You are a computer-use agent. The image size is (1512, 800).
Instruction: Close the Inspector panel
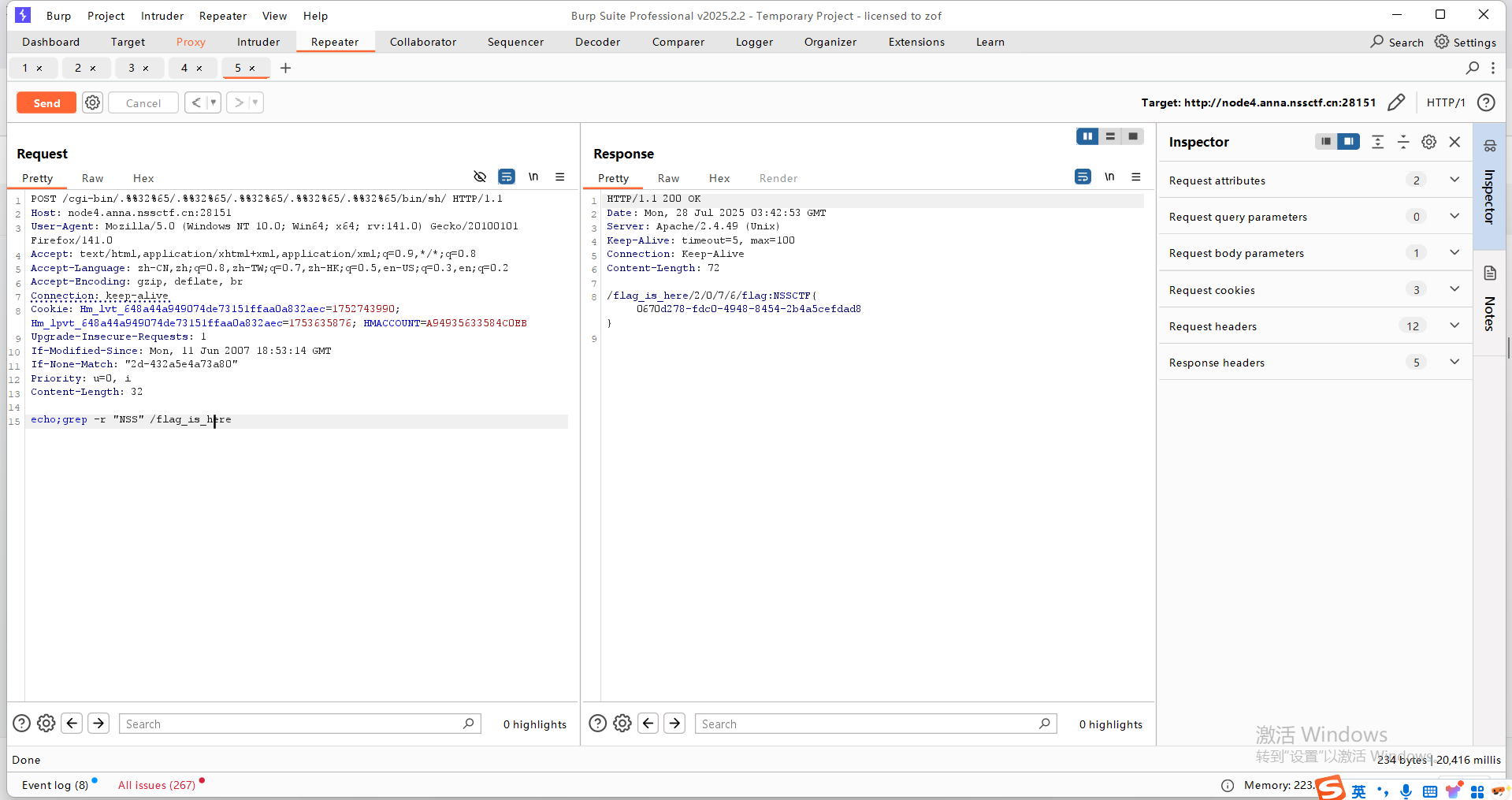pos(1454,142)
